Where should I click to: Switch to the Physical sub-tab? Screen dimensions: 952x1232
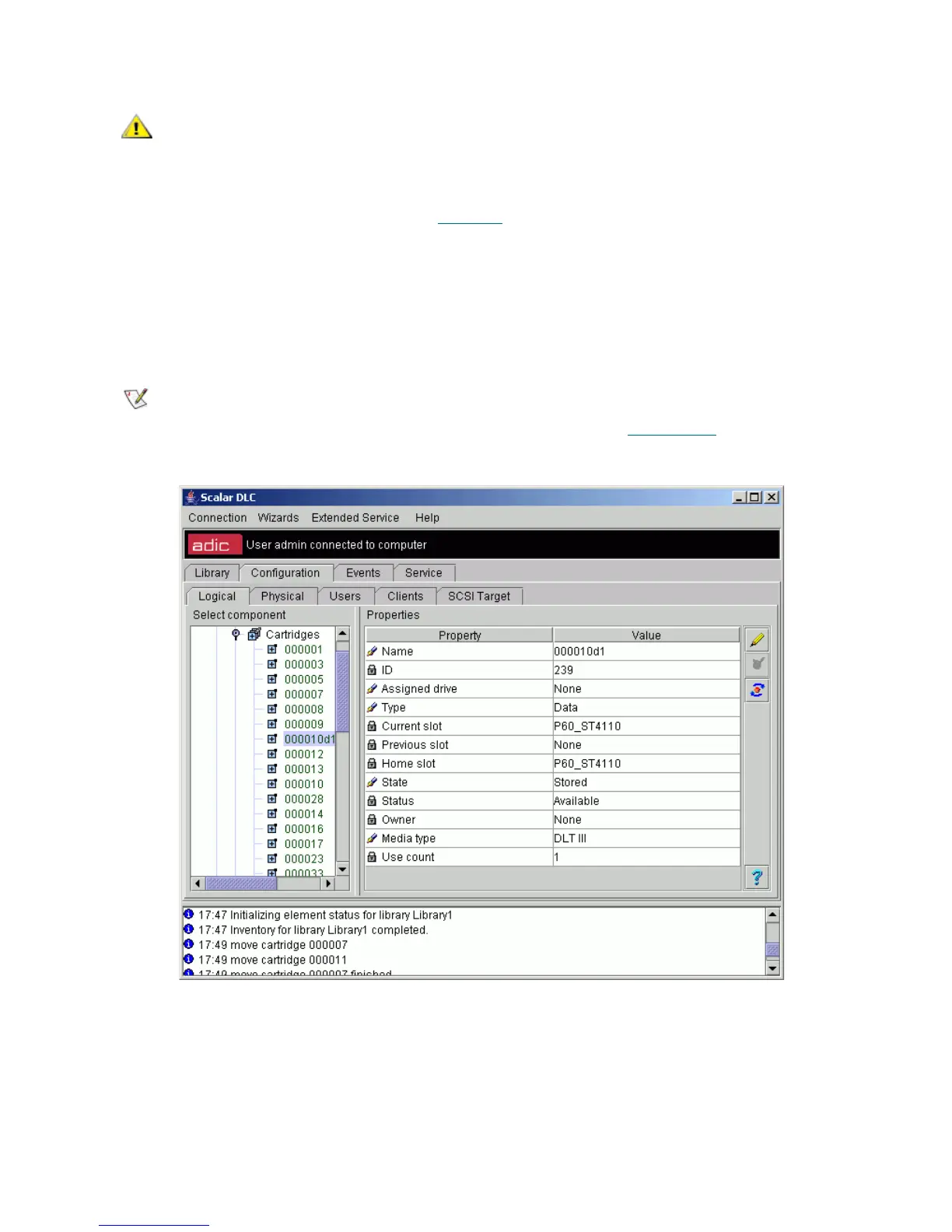pyautogui.click(x=282, y=597)
